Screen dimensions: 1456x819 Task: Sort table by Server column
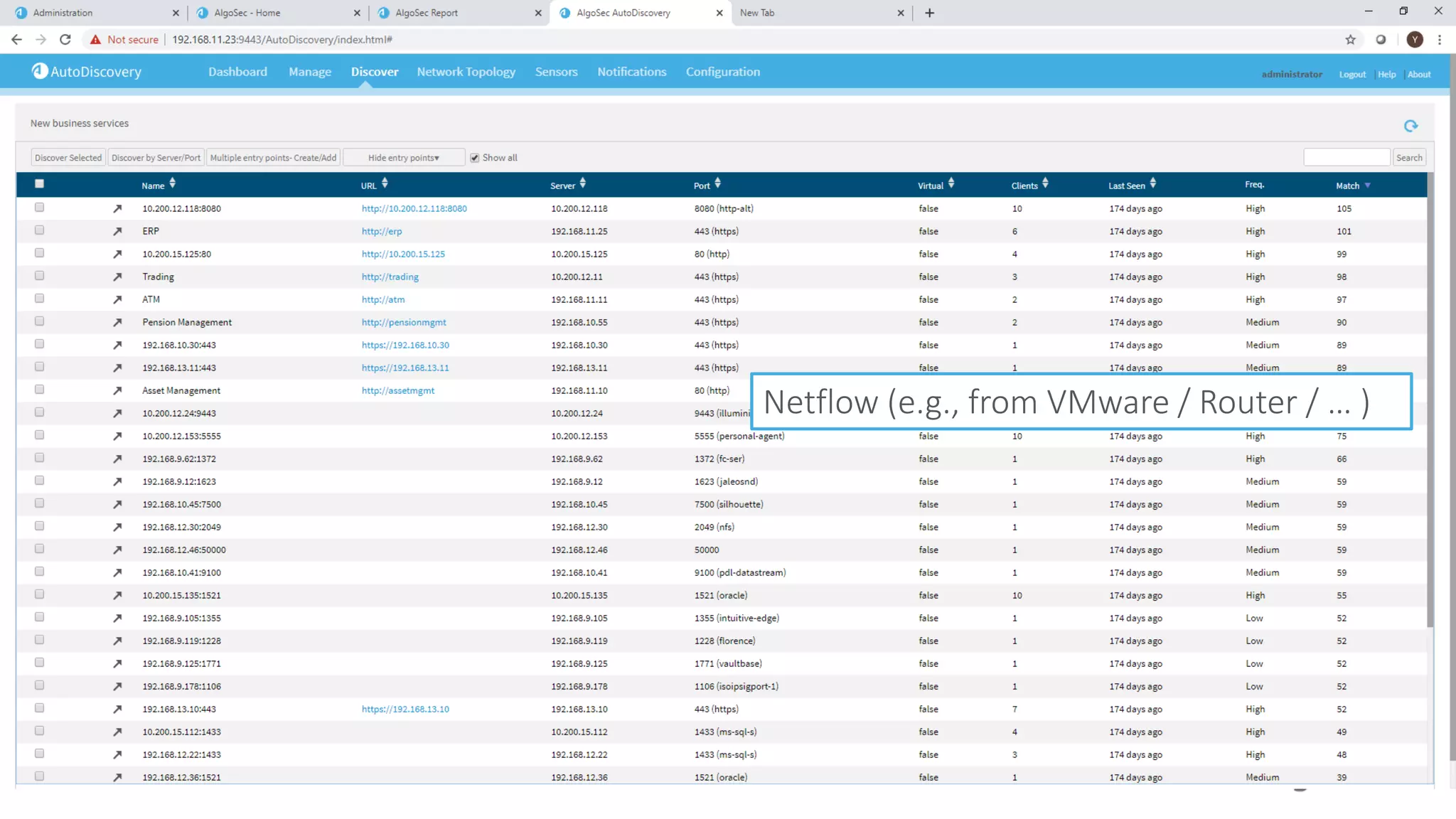click(x=568, y=185)
